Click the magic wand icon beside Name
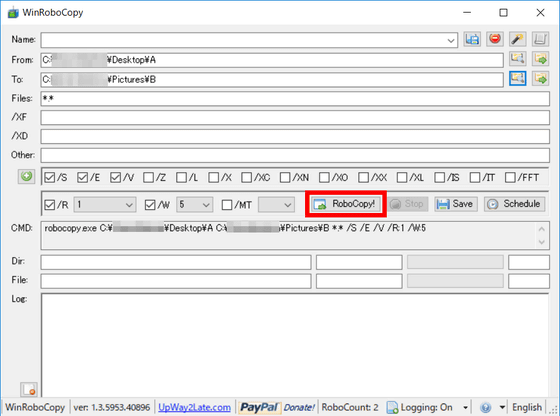The height and width of the screenshot is (416, 560). [518, 39]
